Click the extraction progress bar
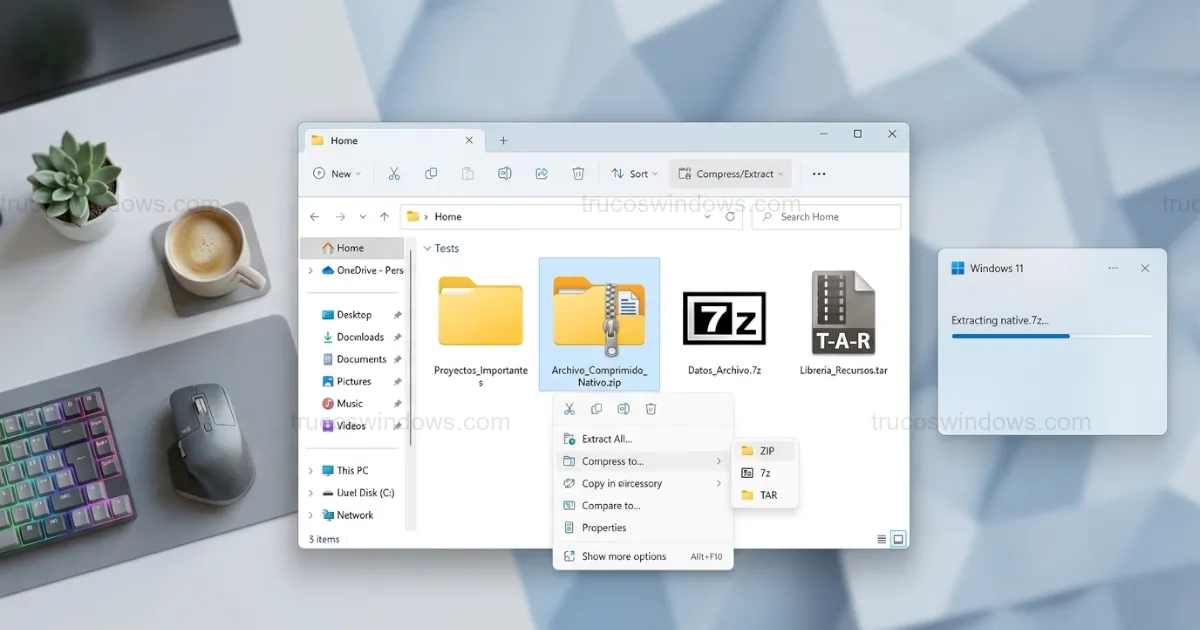This screenshot has height=630, width=1200. pyautogui.click(x=1052, y=337)
